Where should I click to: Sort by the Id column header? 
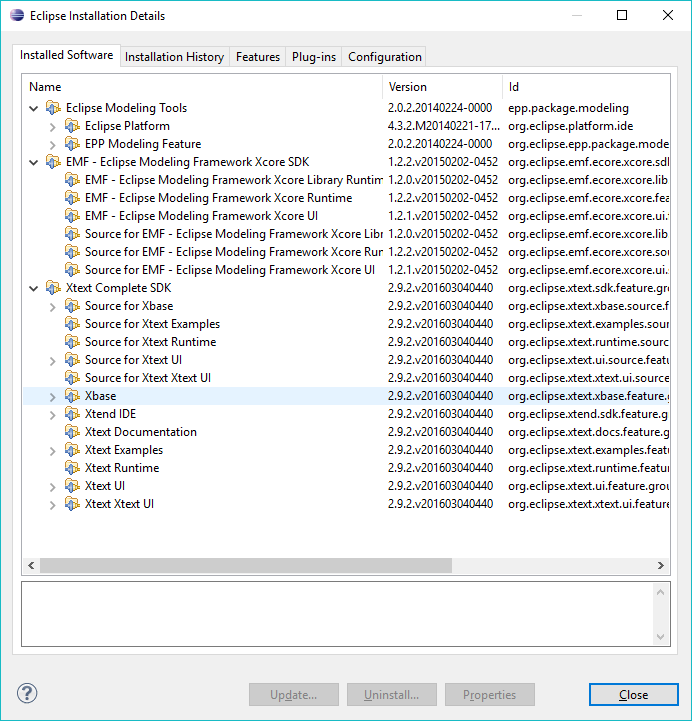pyautogui.click(x=586, y=87)
